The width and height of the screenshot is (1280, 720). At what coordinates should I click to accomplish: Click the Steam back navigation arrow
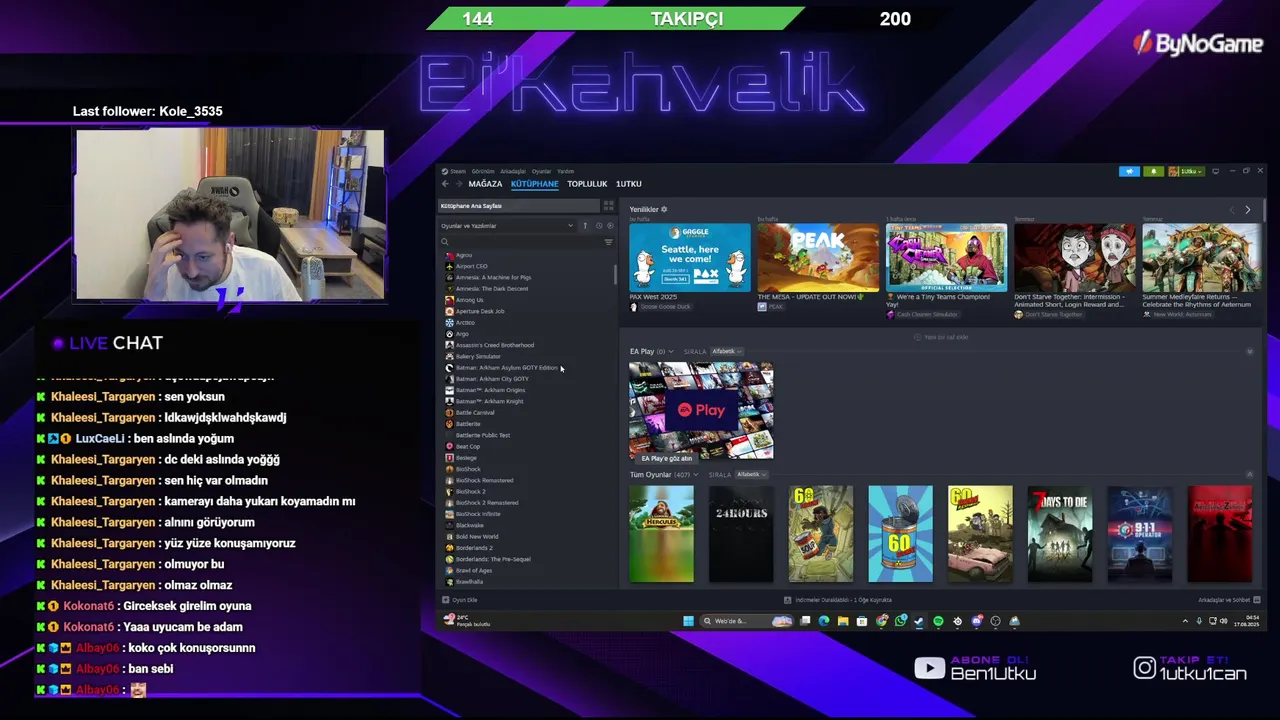pos(446,184)
